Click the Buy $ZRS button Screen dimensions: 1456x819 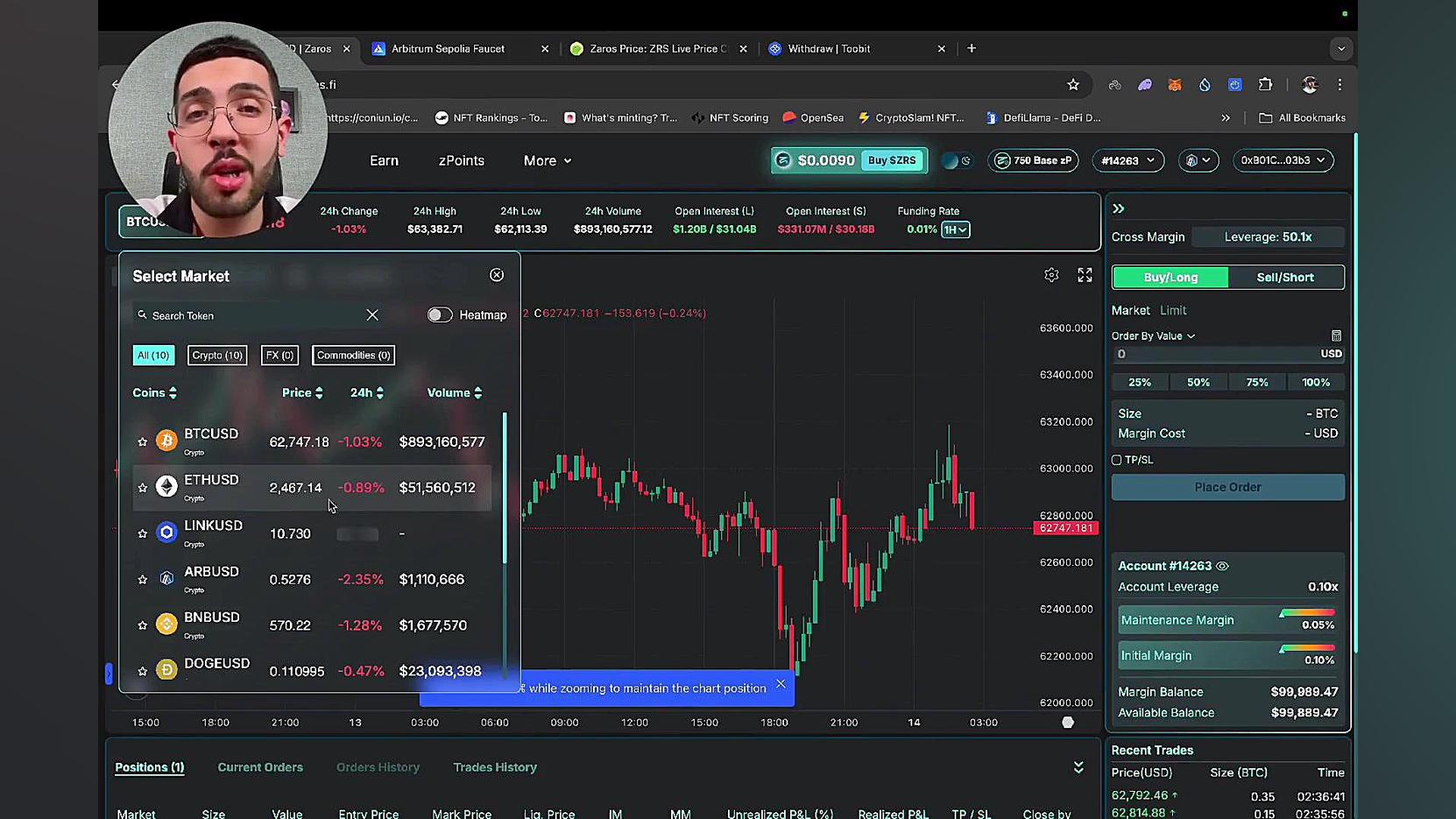click(x=892, y=160)
